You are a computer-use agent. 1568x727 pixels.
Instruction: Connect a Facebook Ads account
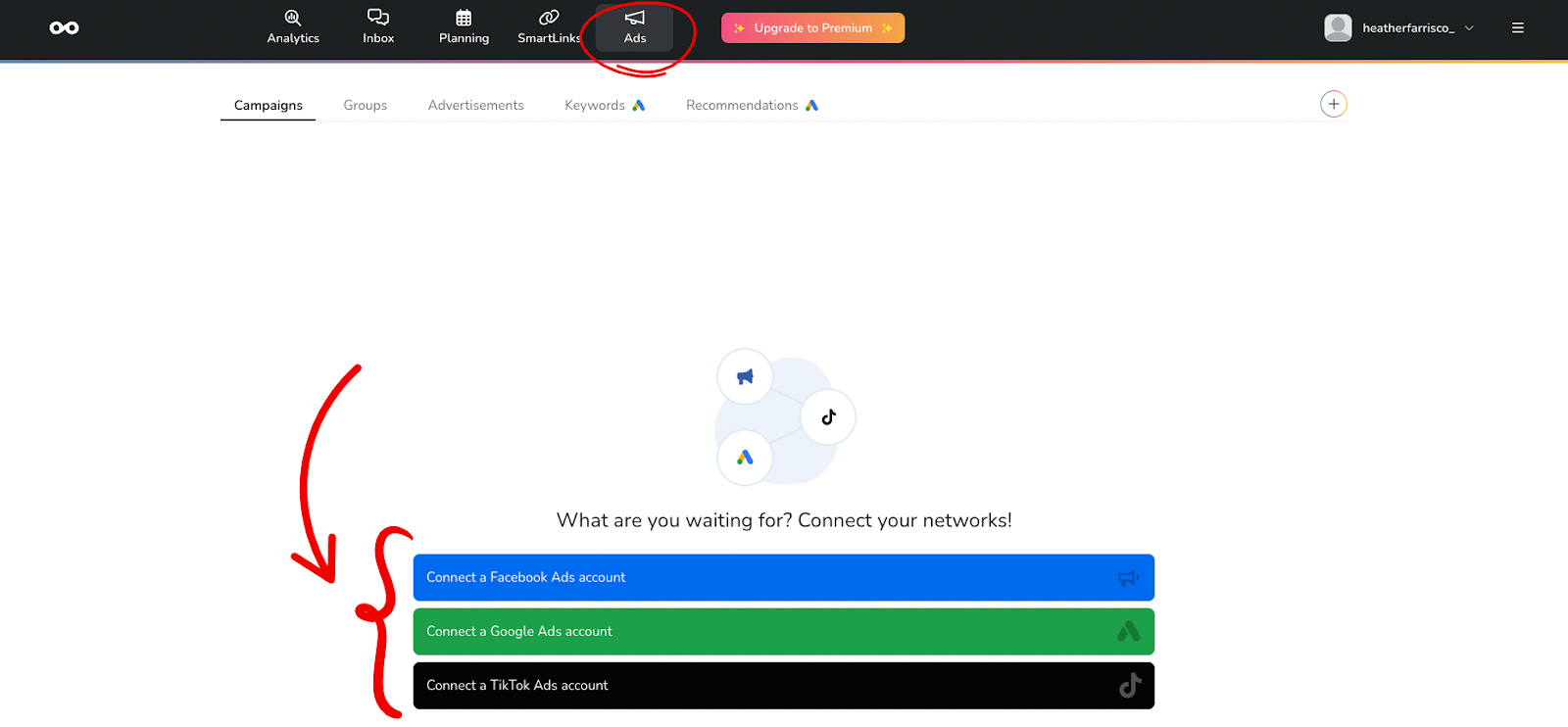click(x=784, y=577)
